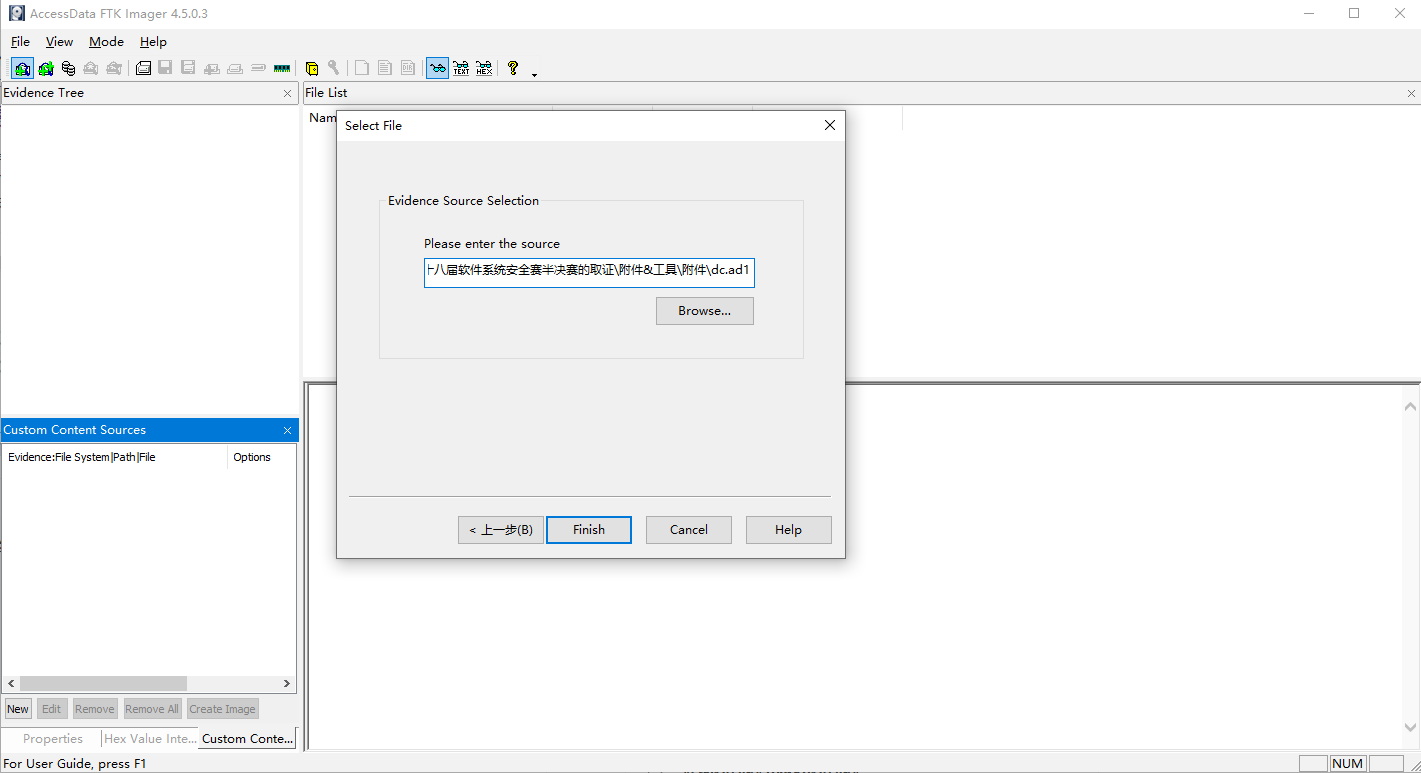This screenshot has height=773, width=1421.
Task: Click Detect EFS Encryption key icon
Action: click(334, 68)
